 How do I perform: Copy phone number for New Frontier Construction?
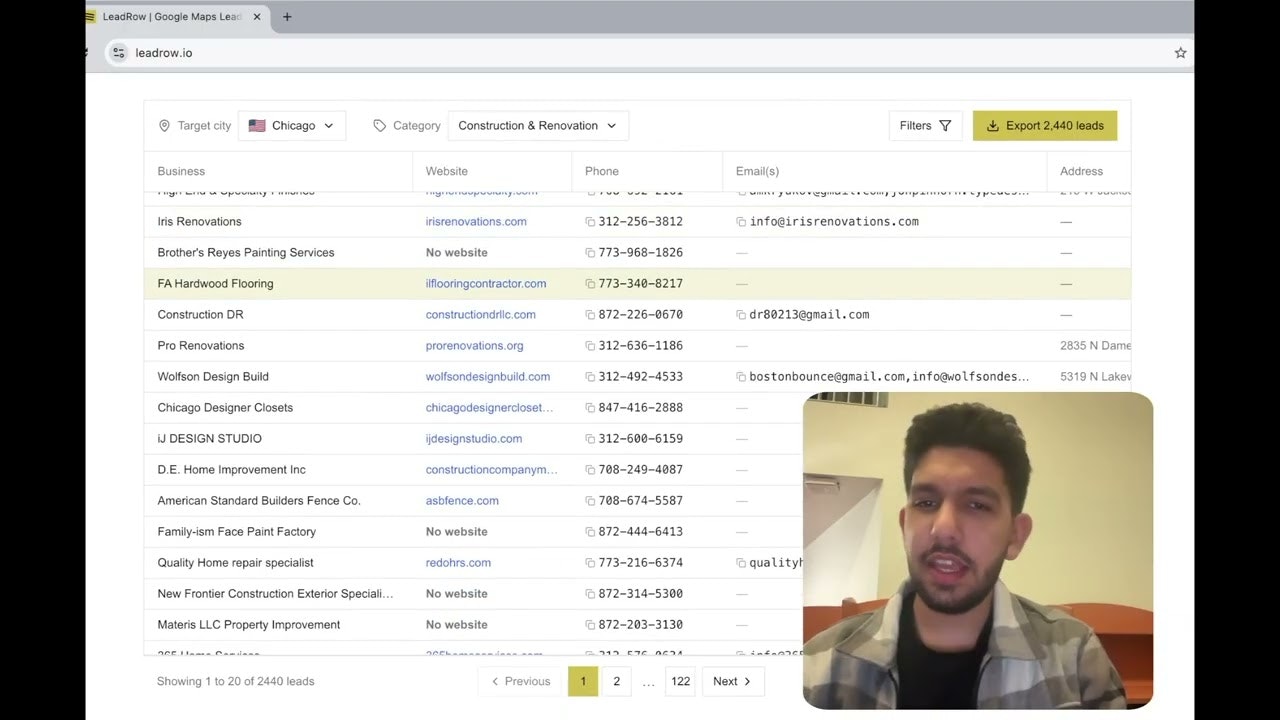(x=591, y=594)
